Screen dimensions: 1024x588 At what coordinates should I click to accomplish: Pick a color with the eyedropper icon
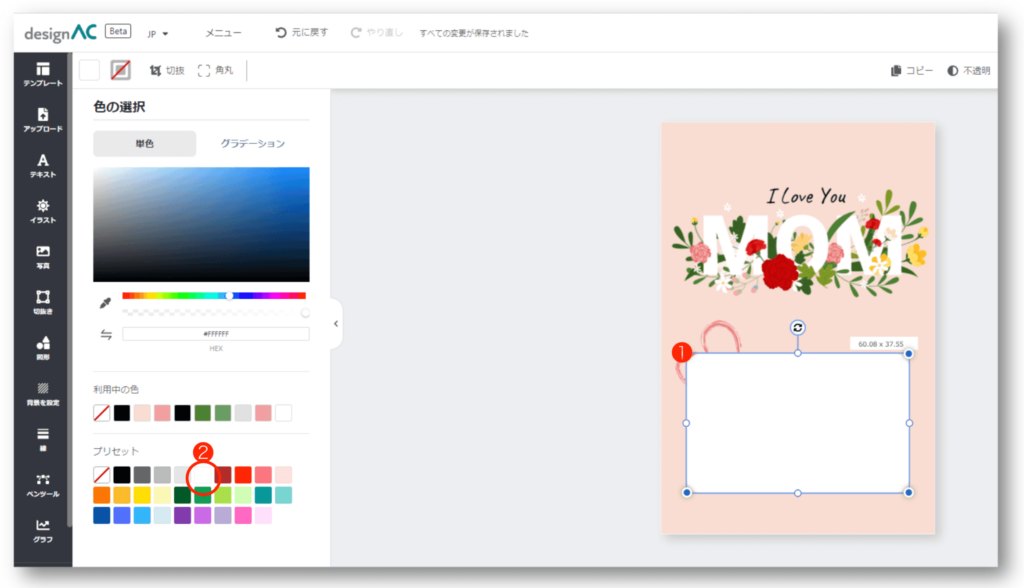tap(105, 302)
